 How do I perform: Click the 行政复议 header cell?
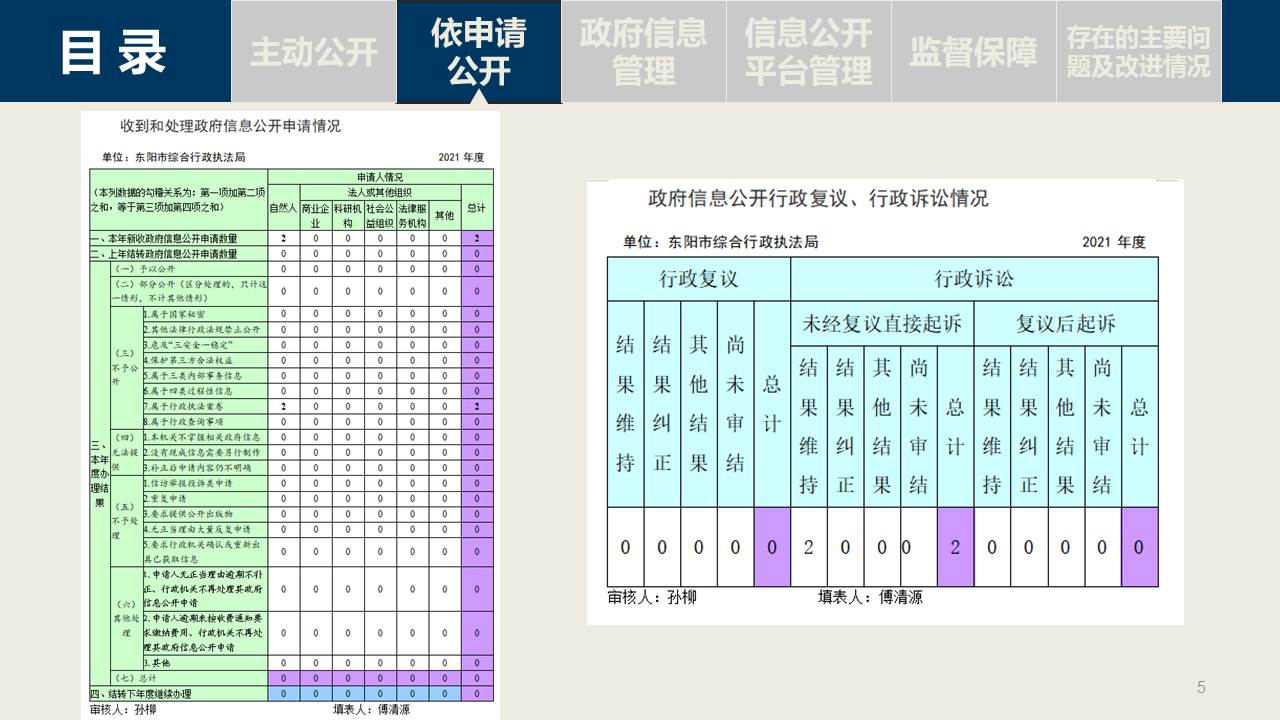[698, 279]
